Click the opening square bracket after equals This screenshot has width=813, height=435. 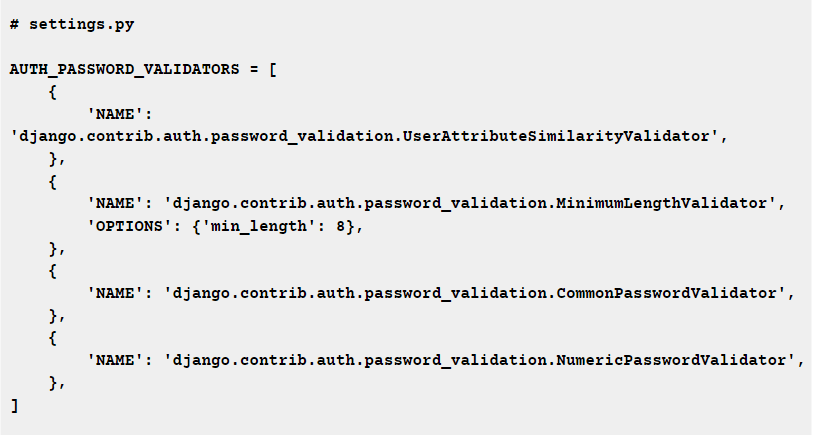tap(273, 69)
